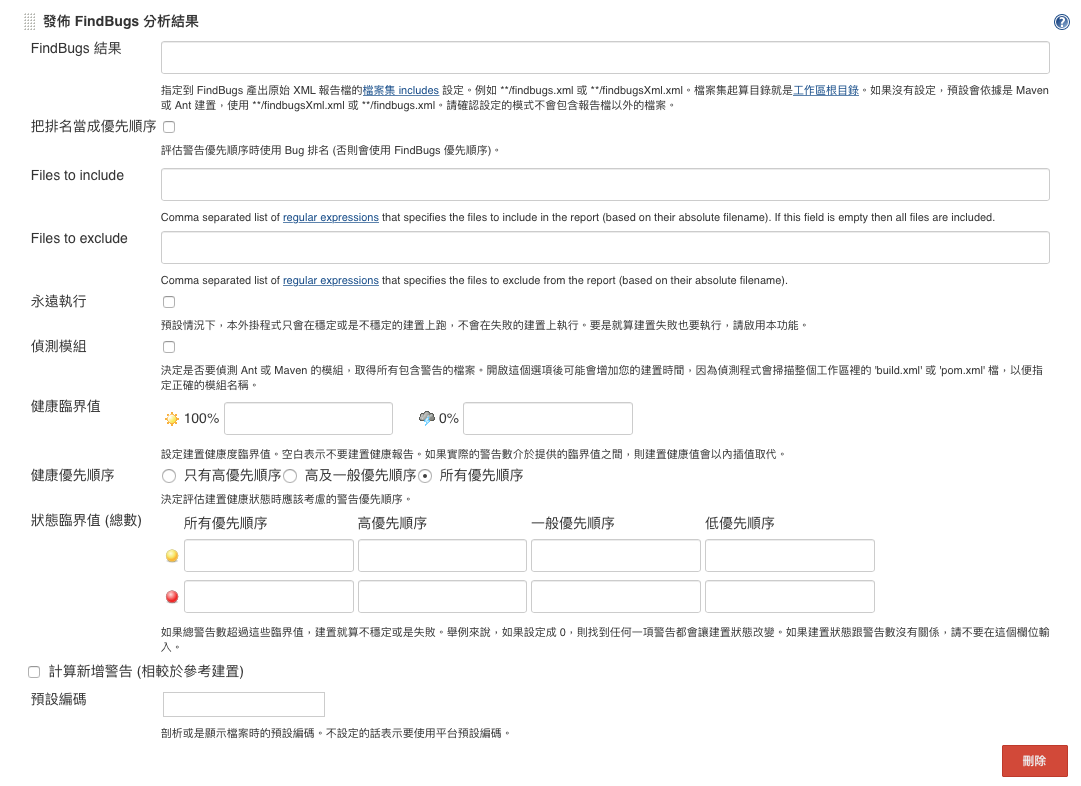This screenshot has height=786, width=1081.
Task: Click the red failed status ball
Action: pyautogui.click(x=172, y=597)
